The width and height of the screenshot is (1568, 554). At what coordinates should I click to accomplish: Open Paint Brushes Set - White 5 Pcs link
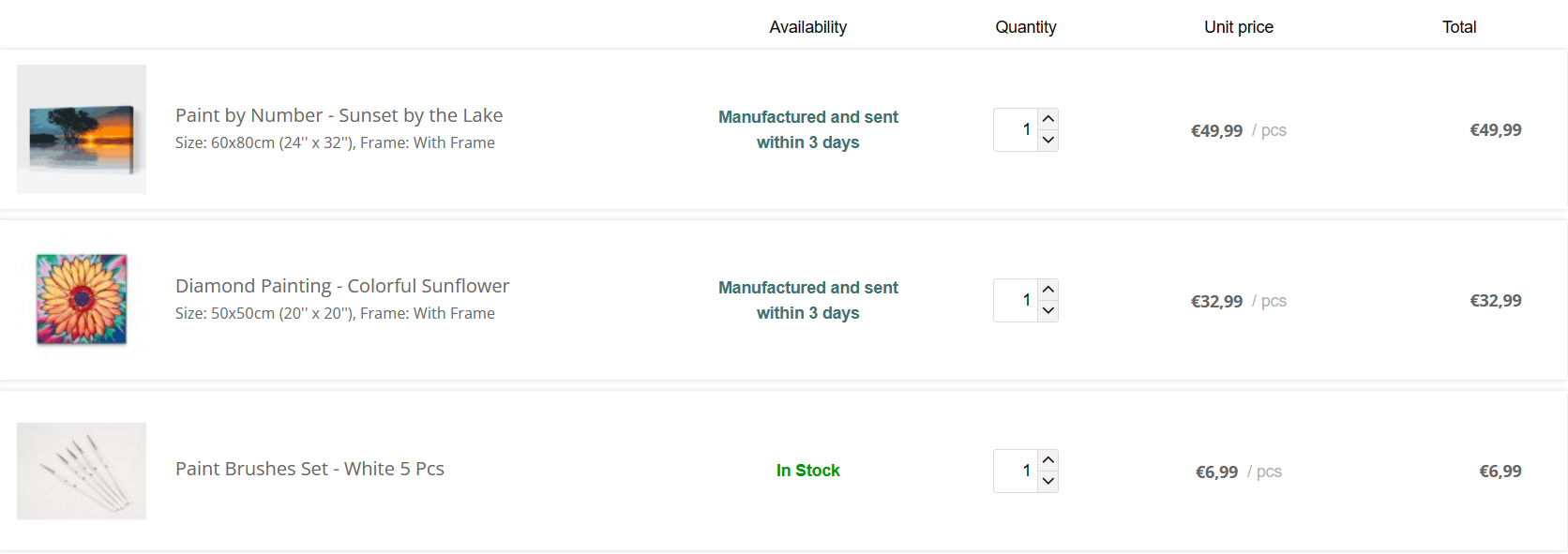309,469
